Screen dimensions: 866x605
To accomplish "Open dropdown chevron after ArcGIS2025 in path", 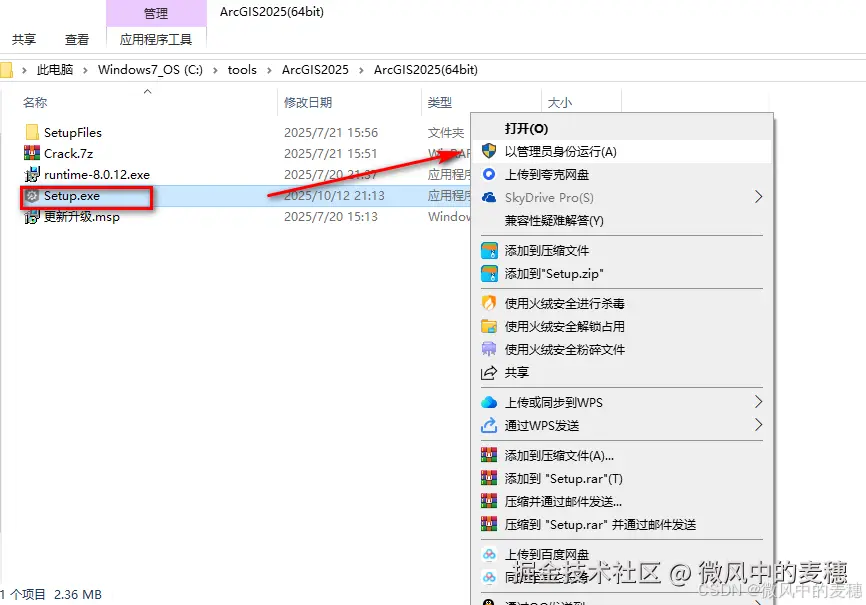I will point(361,70).
